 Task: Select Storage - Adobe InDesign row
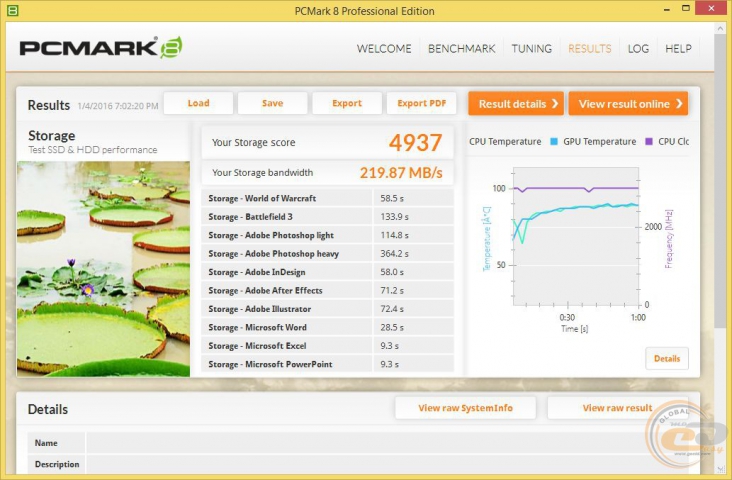pyautogui.click(x=327, y=272)
